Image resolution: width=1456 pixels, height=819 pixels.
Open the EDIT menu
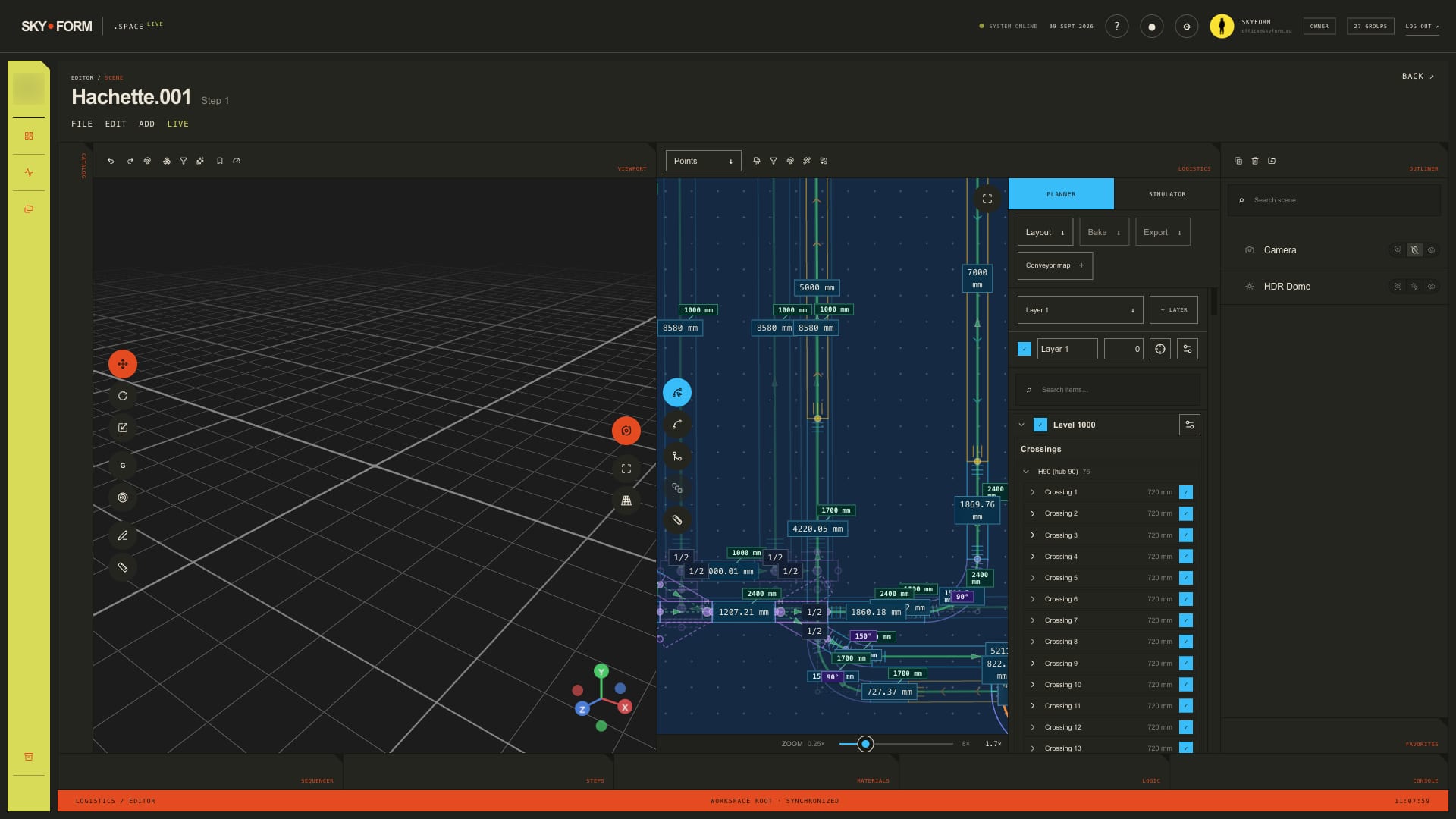[116, 124]
